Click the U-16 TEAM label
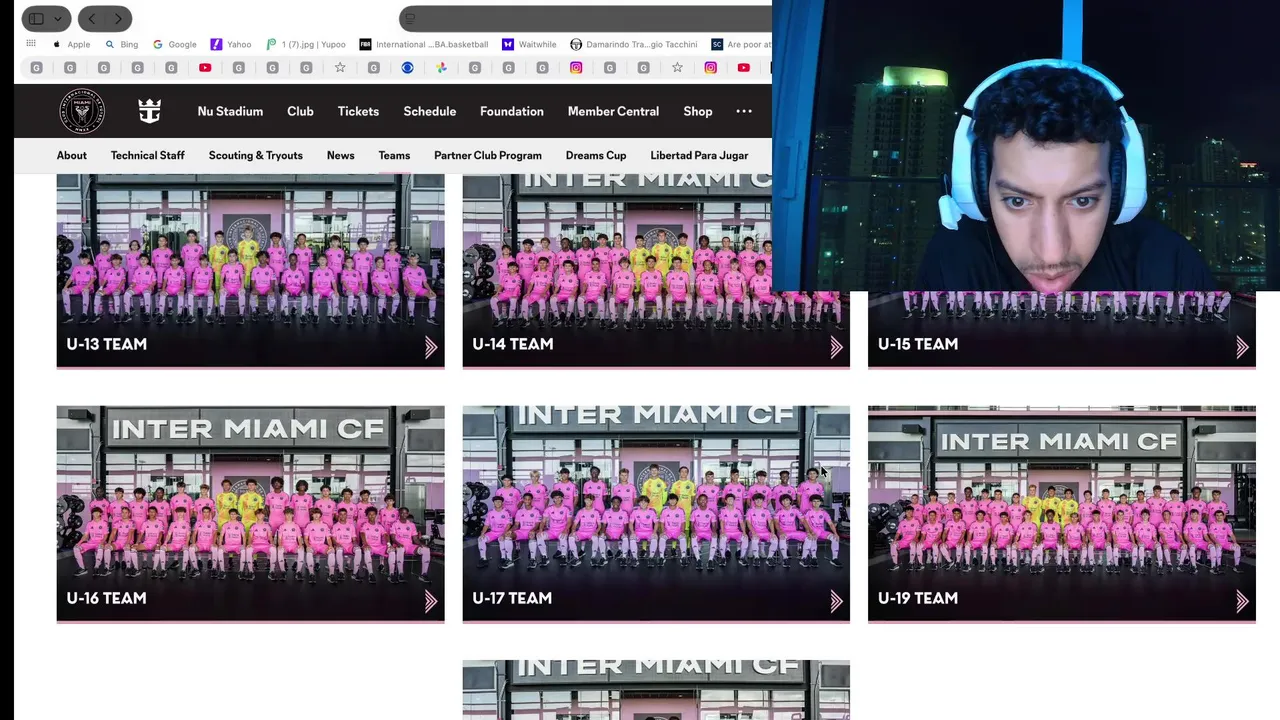Screen dimensions: 1280x720 [106, 598]
